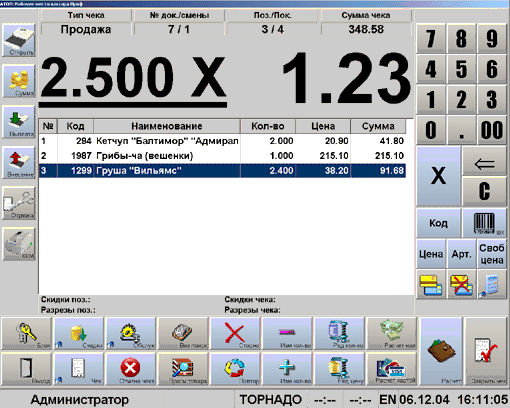Screen dimensions: 510x408
Task: Open the calculator icon button
Action: pyautogui.click(x=492, y=285)
